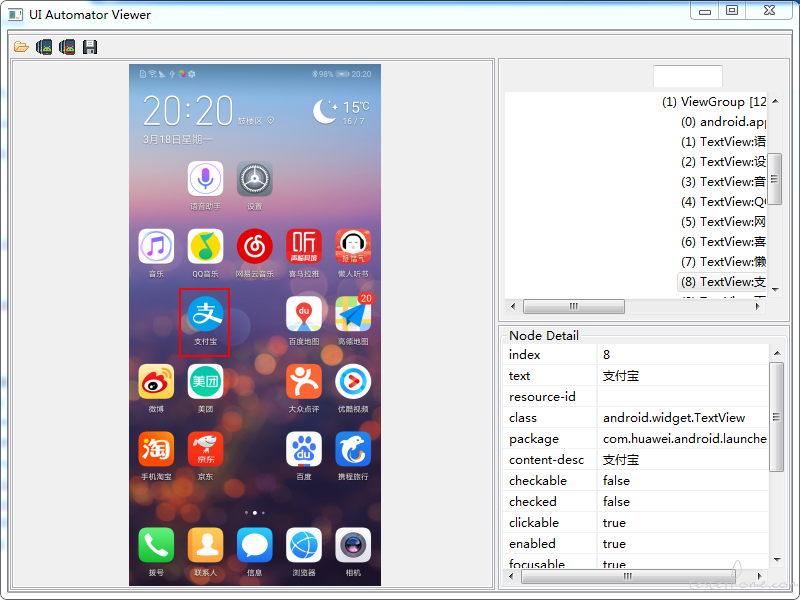
Task: Click the hierarchy tree's scroll-down arrow
Action: pyautogui.click(x=776, y=290)
